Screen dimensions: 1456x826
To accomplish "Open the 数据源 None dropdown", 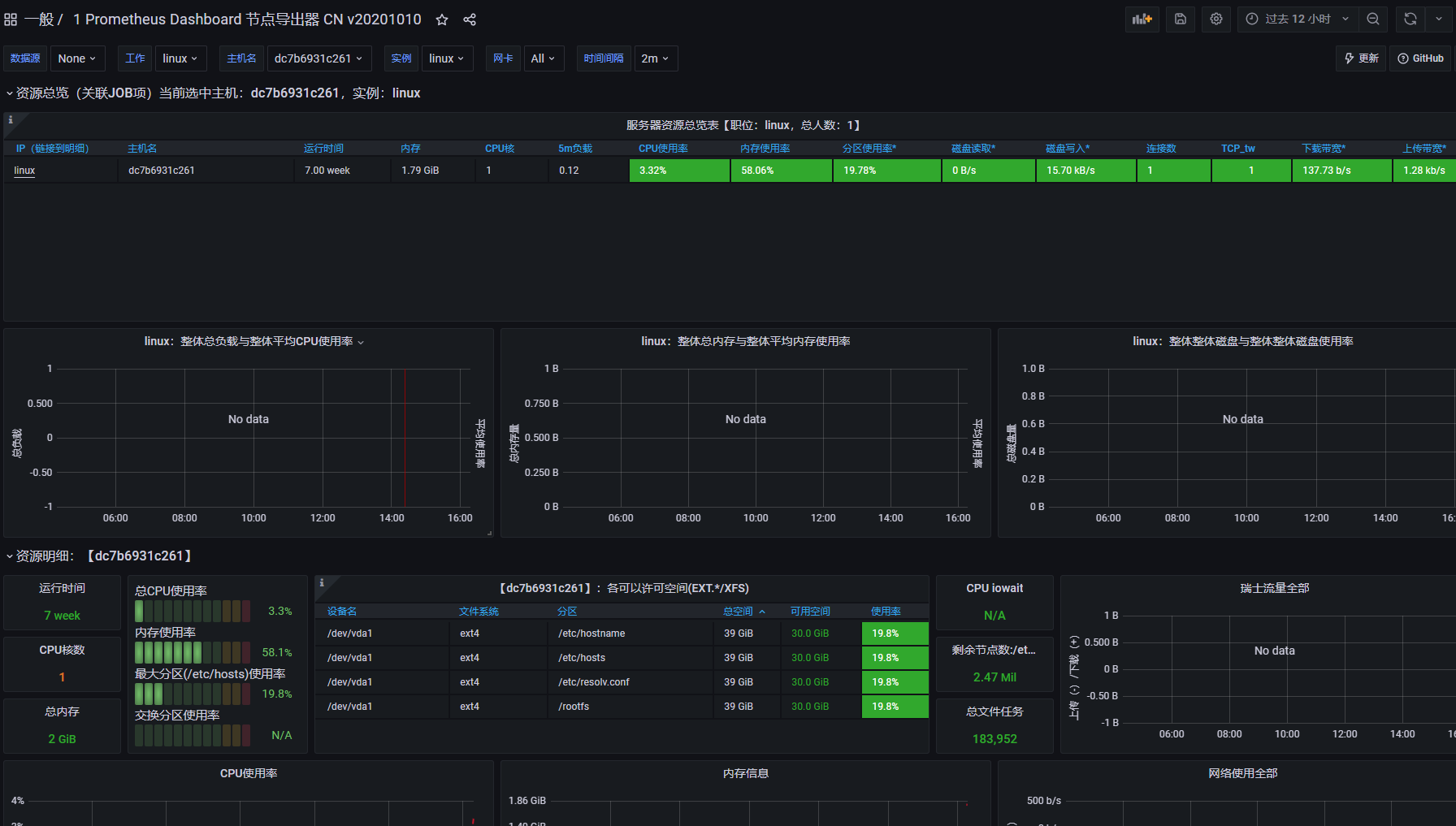I will 77,58.
